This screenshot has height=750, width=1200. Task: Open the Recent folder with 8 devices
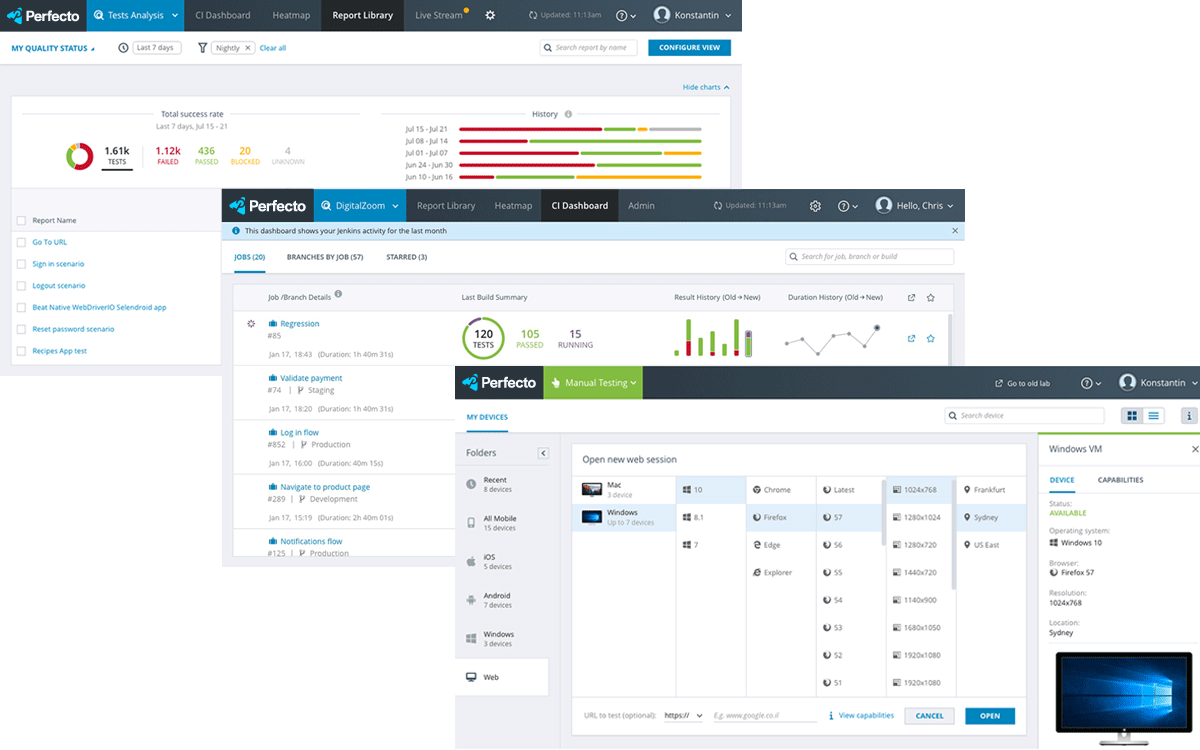[501, 484]
